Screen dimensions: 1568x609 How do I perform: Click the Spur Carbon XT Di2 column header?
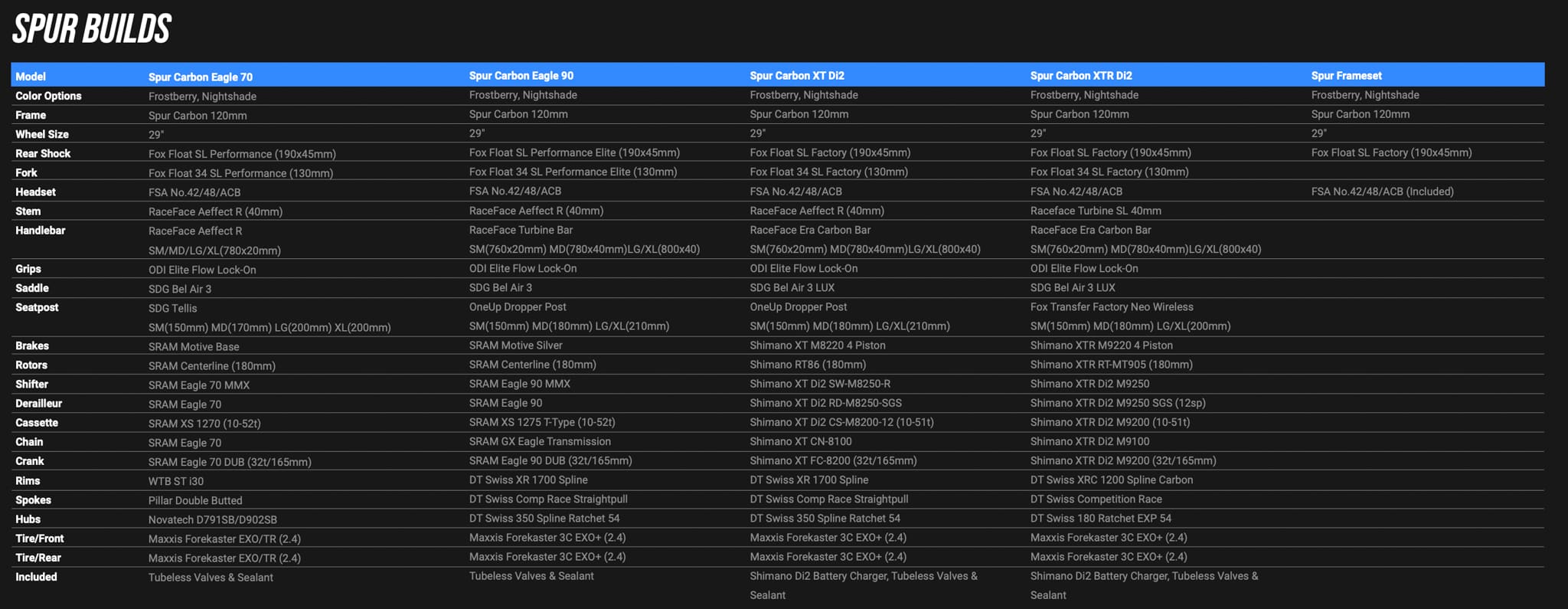pos(796,75)
